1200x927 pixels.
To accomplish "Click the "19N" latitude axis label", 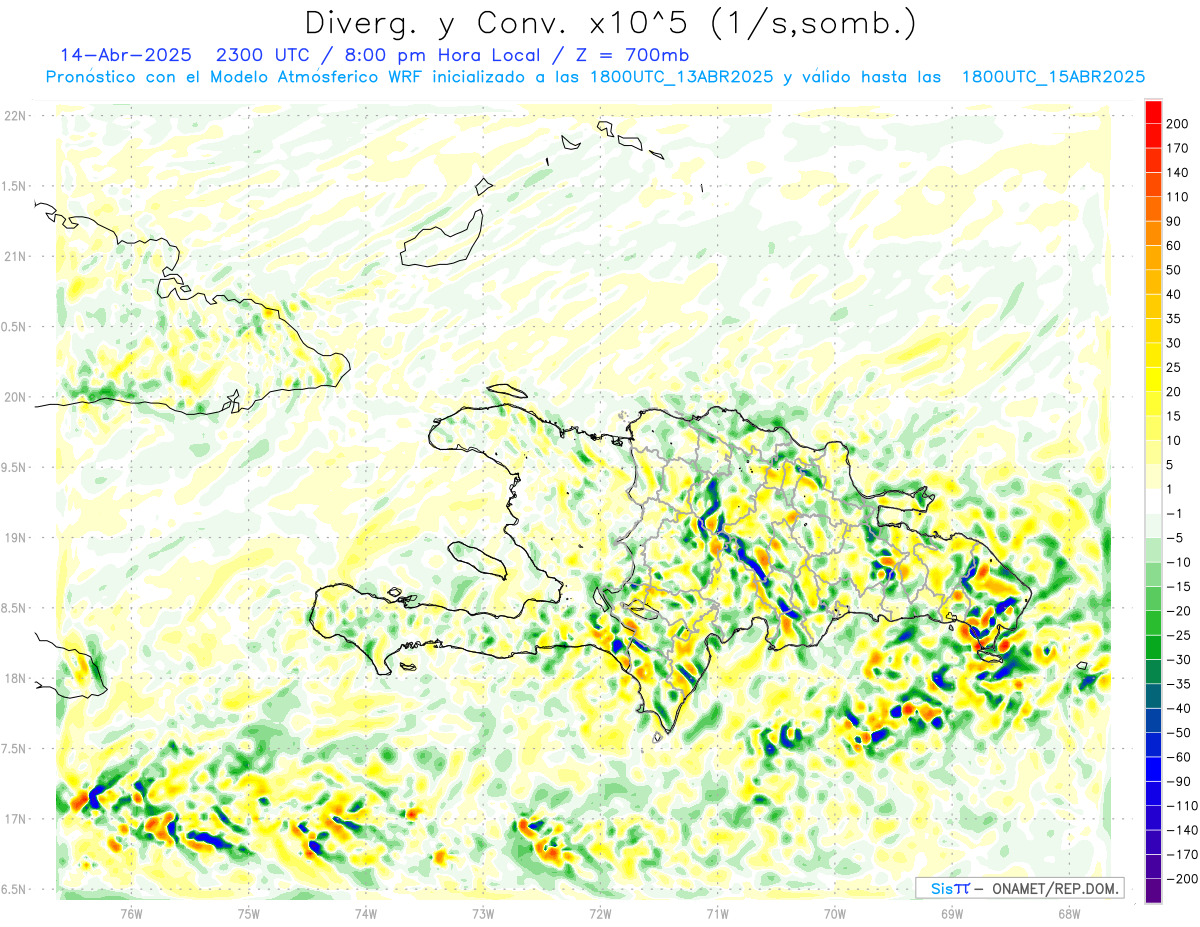I will tap(14, 537).
